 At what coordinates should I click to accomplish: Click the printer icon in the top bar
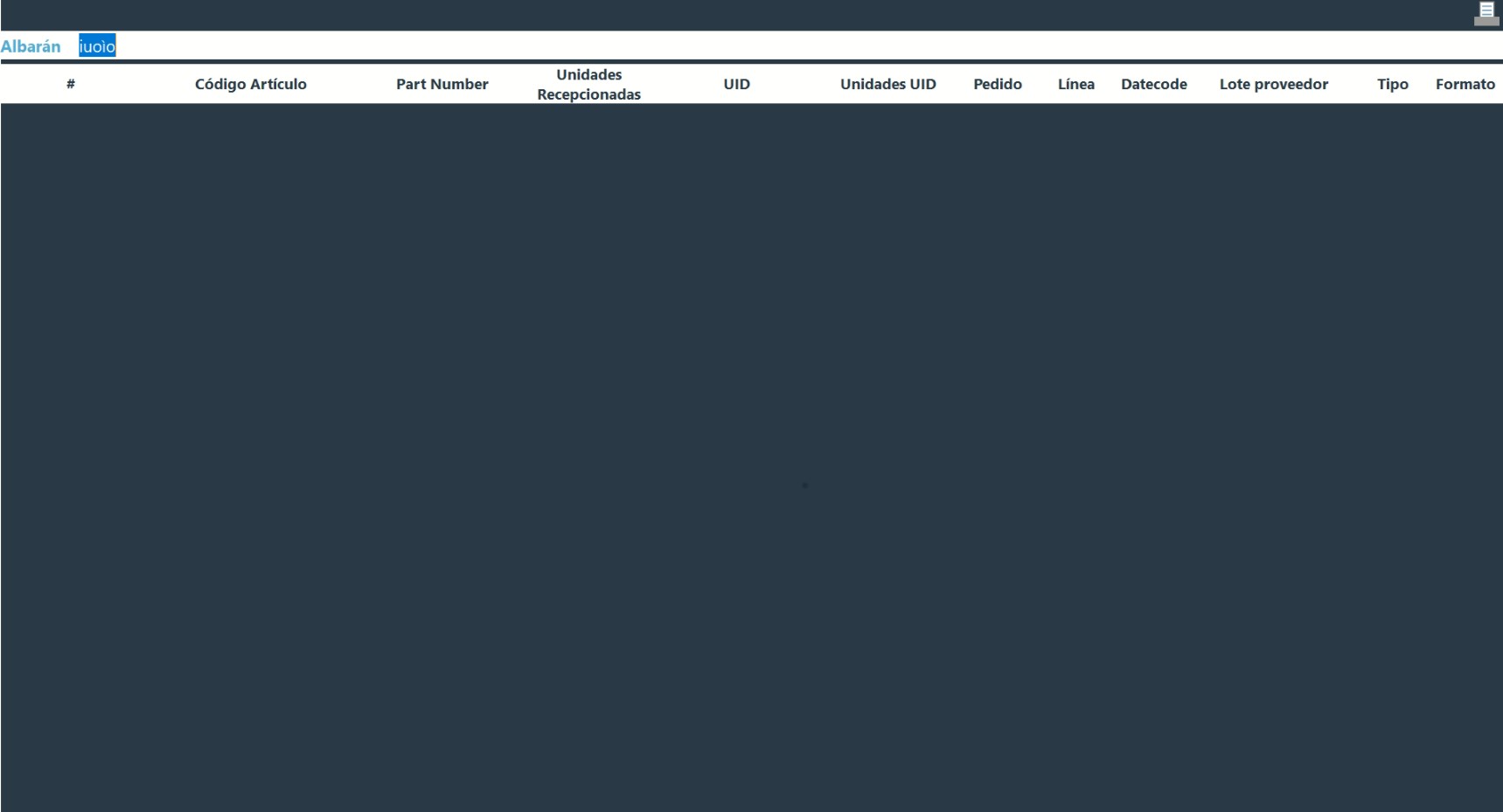1486,14
